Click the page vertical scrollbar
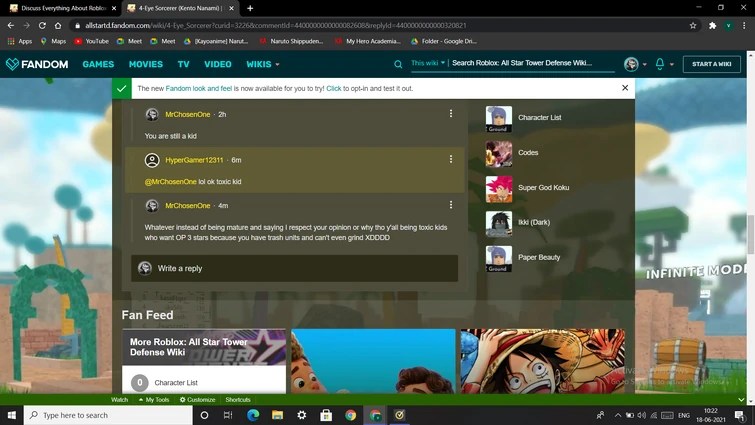 coord(751,233)
